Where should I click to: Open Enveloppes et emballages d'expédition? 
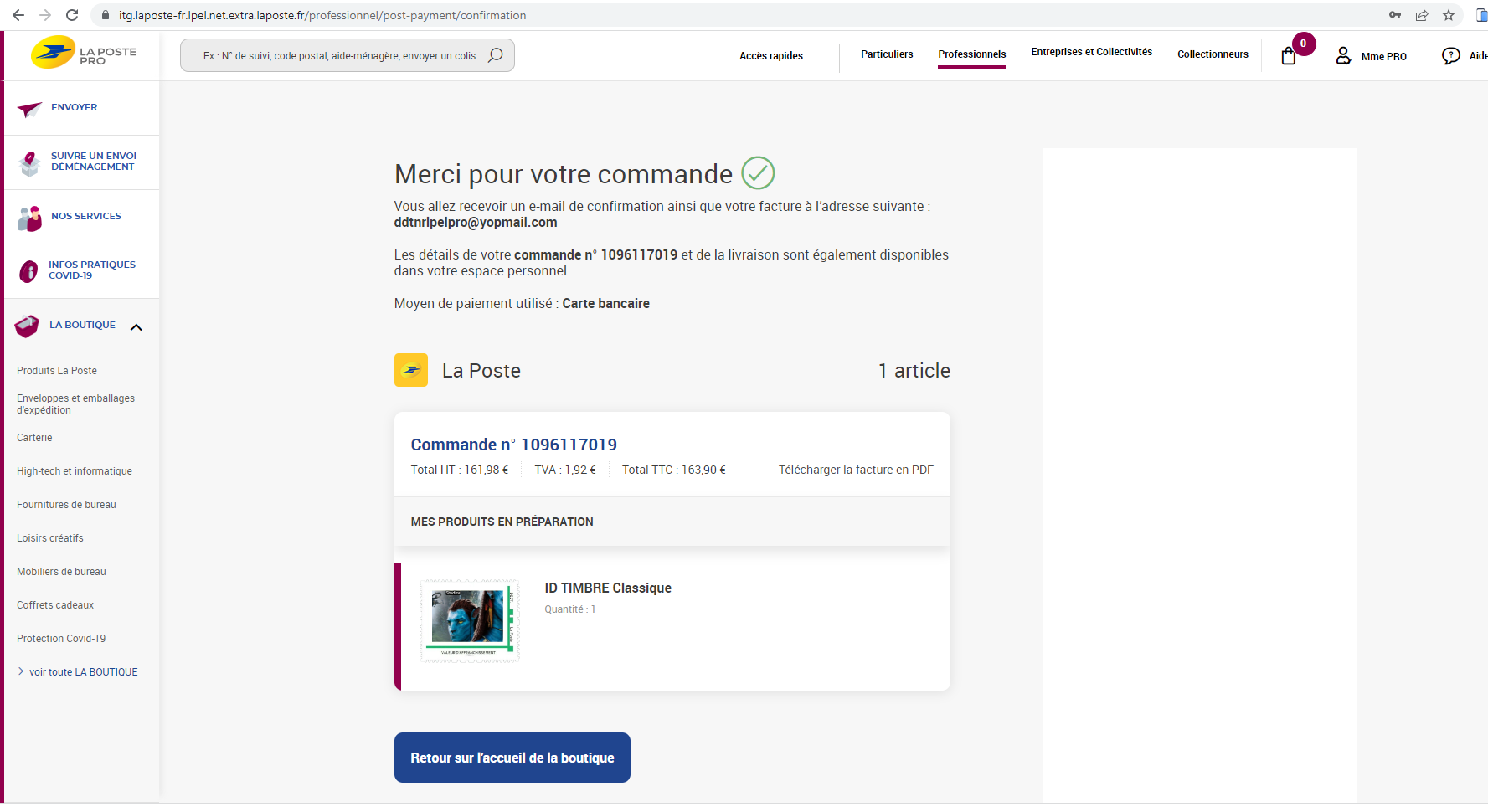[75, 404]
